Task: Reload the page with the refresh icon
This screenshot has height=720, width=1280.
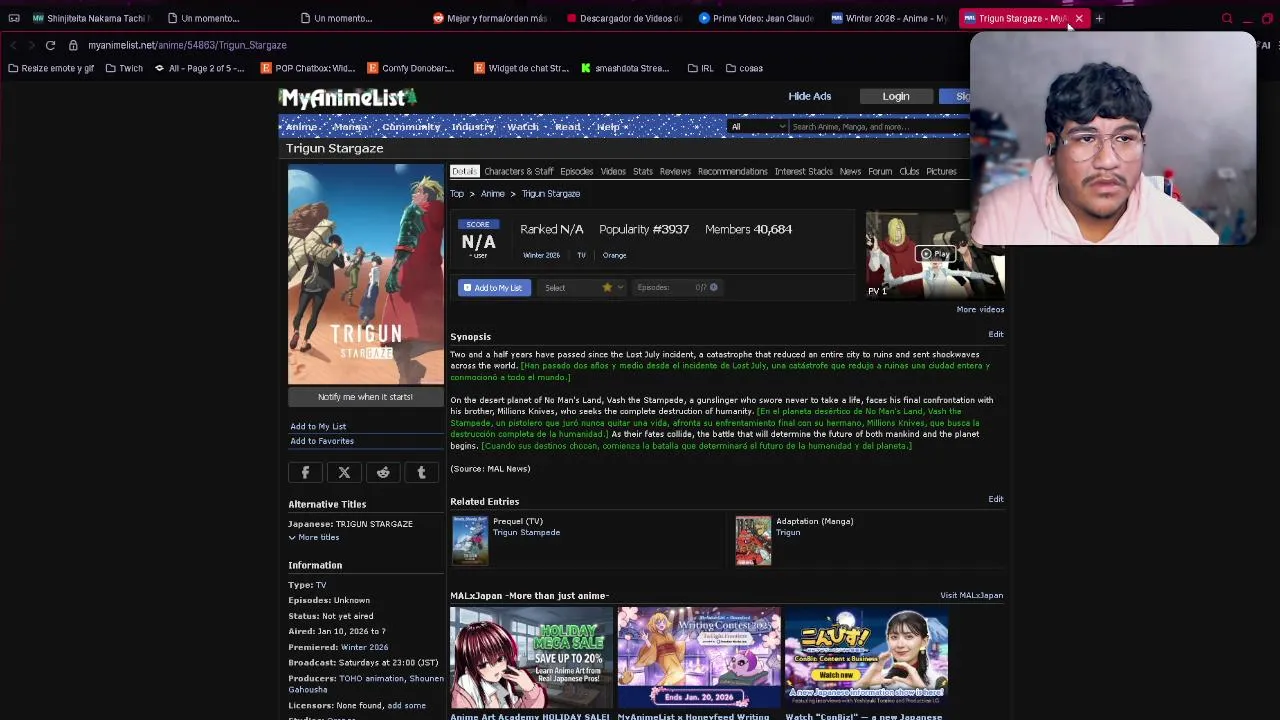Action: click(50, 45)
